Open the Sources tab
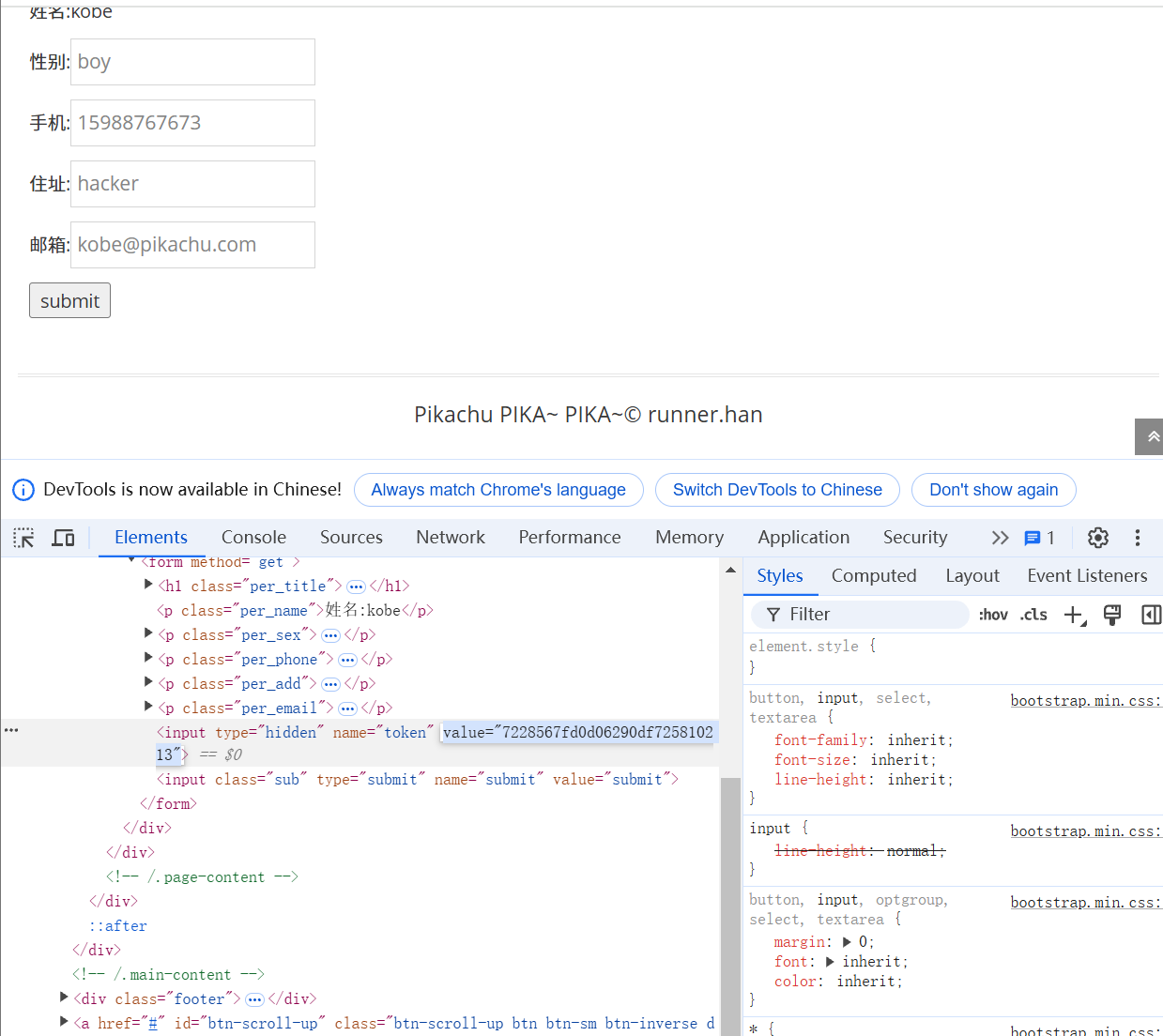This screenshot has height=1036, width=1163. point(351,538)
